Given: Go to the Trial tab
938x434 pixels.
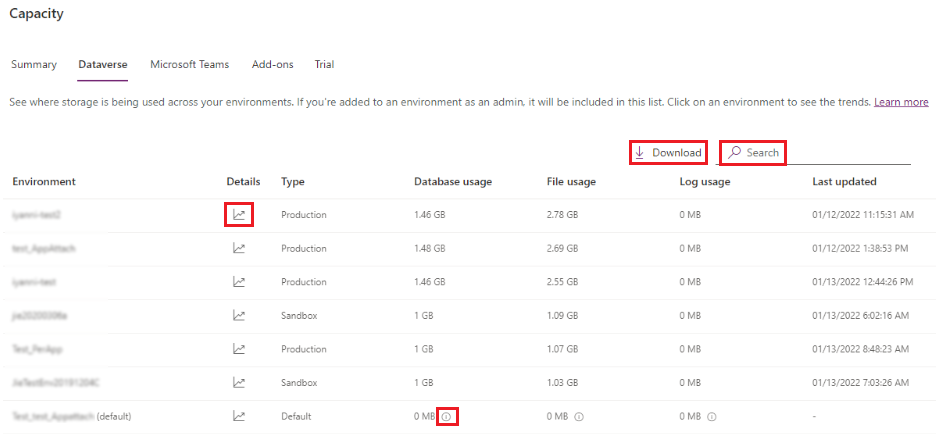Looking at the screenshot, I should coord(324,65).
